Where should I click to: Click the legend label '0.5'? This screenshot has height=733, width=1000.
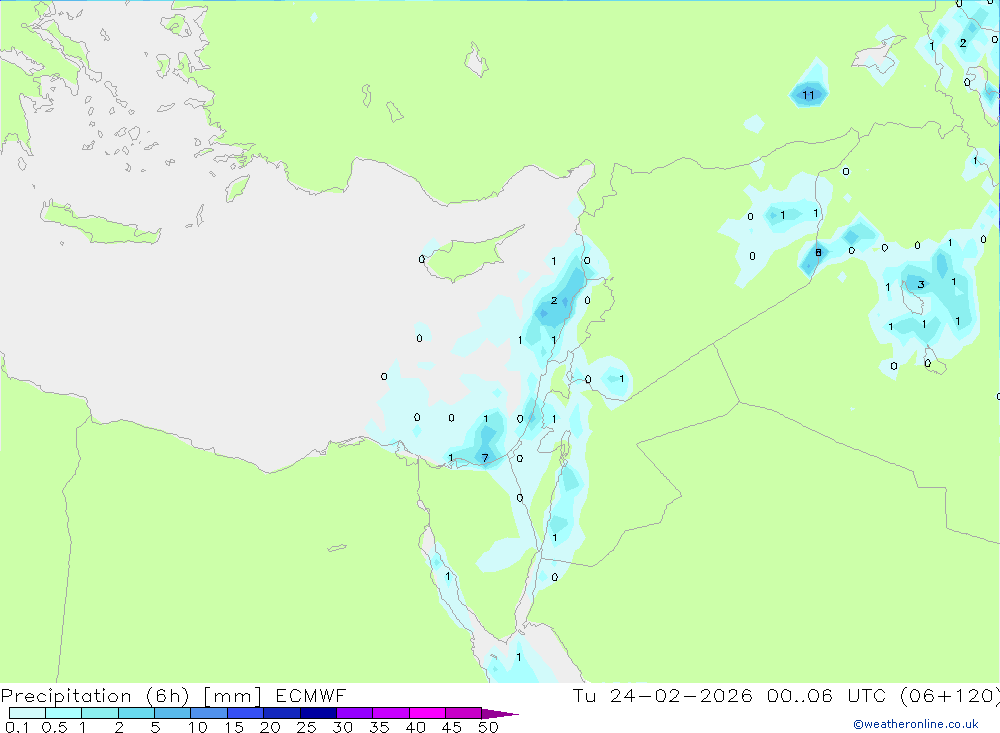click(54, 727)
